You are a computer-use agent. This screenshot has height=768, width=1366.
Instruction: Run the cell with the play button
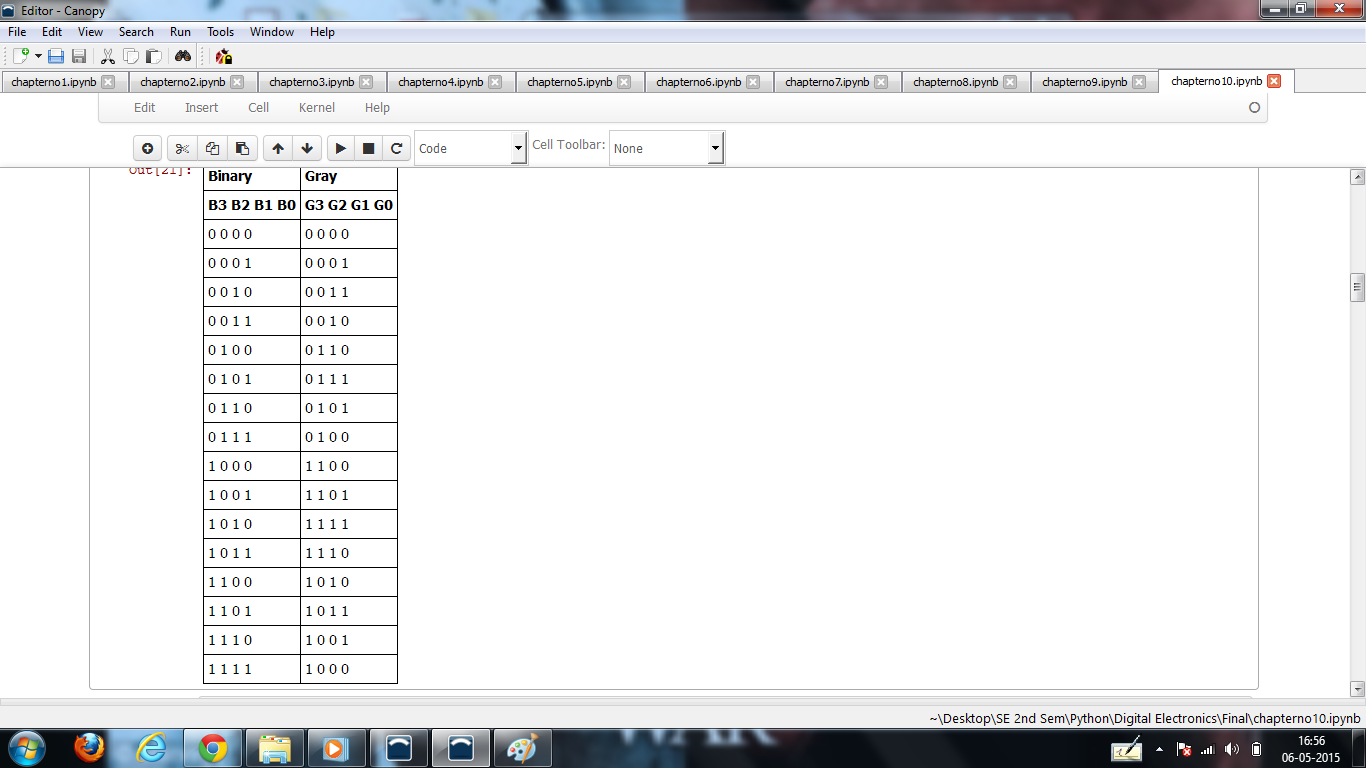point(340,148)
